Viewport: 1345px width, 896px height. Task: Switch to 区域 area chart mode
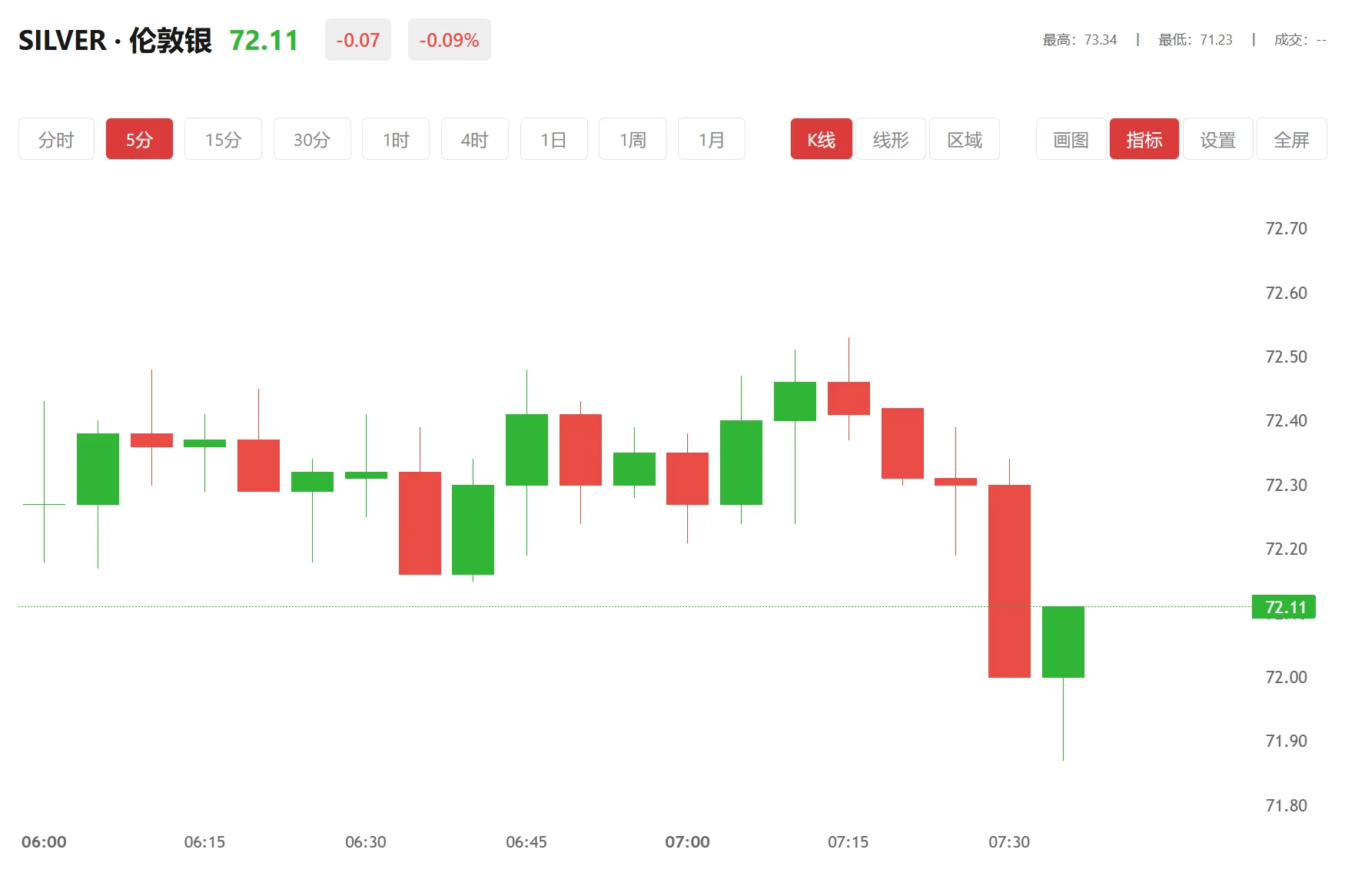[965, 139]
